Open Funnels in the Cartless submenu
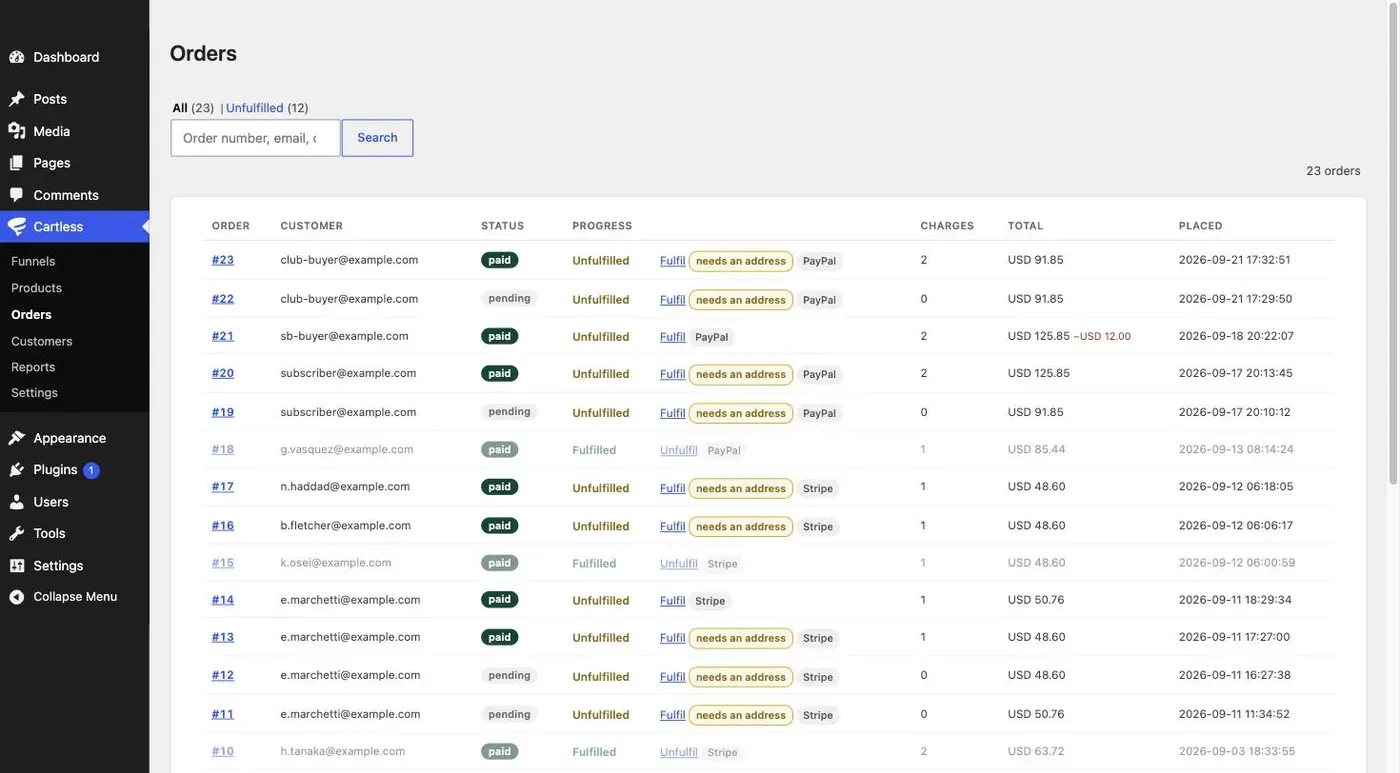1400x773 pixels. coord(33,261)
